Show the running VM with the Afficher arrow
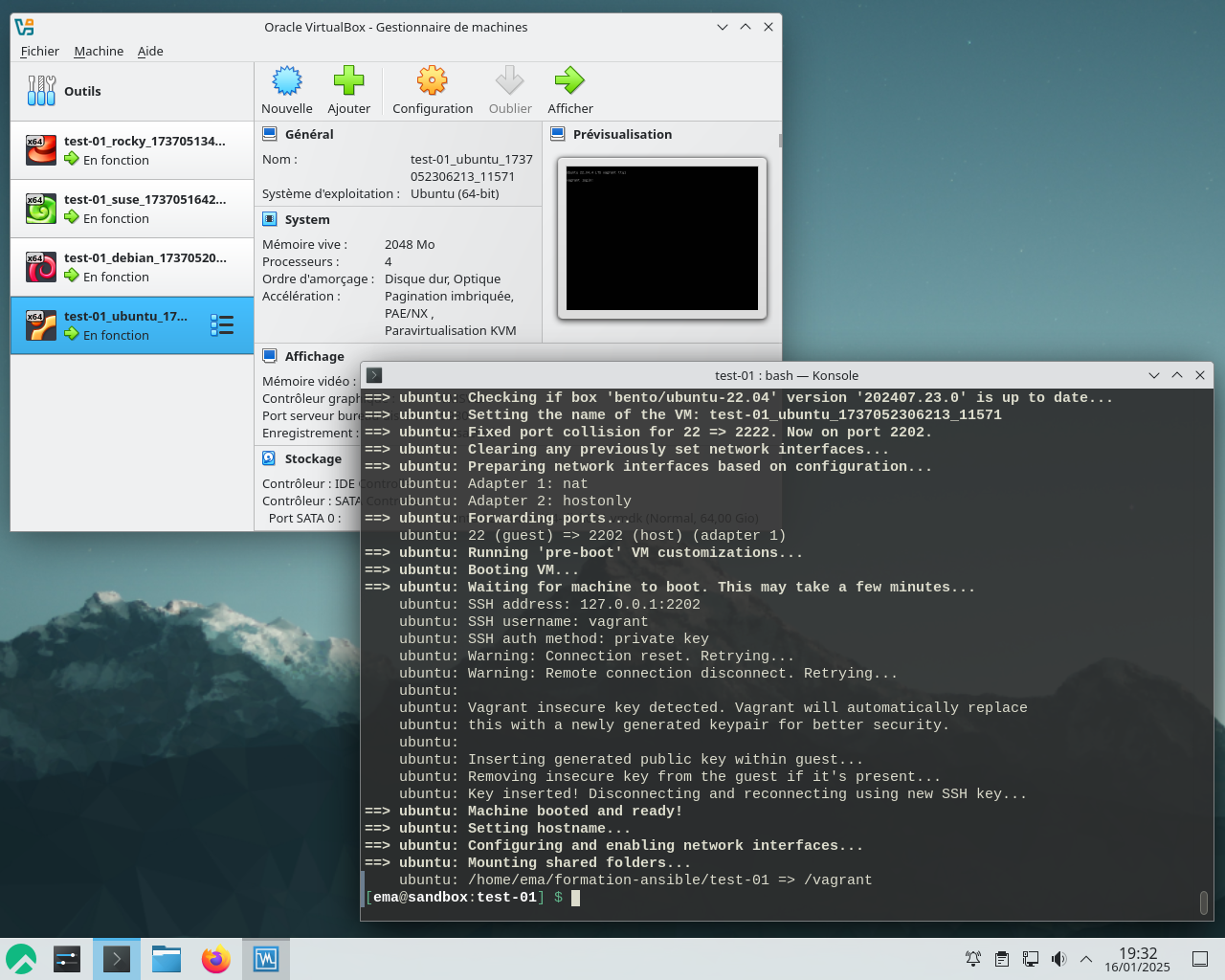Viewport: 1225px width, 980px height. tap(569, 90)
